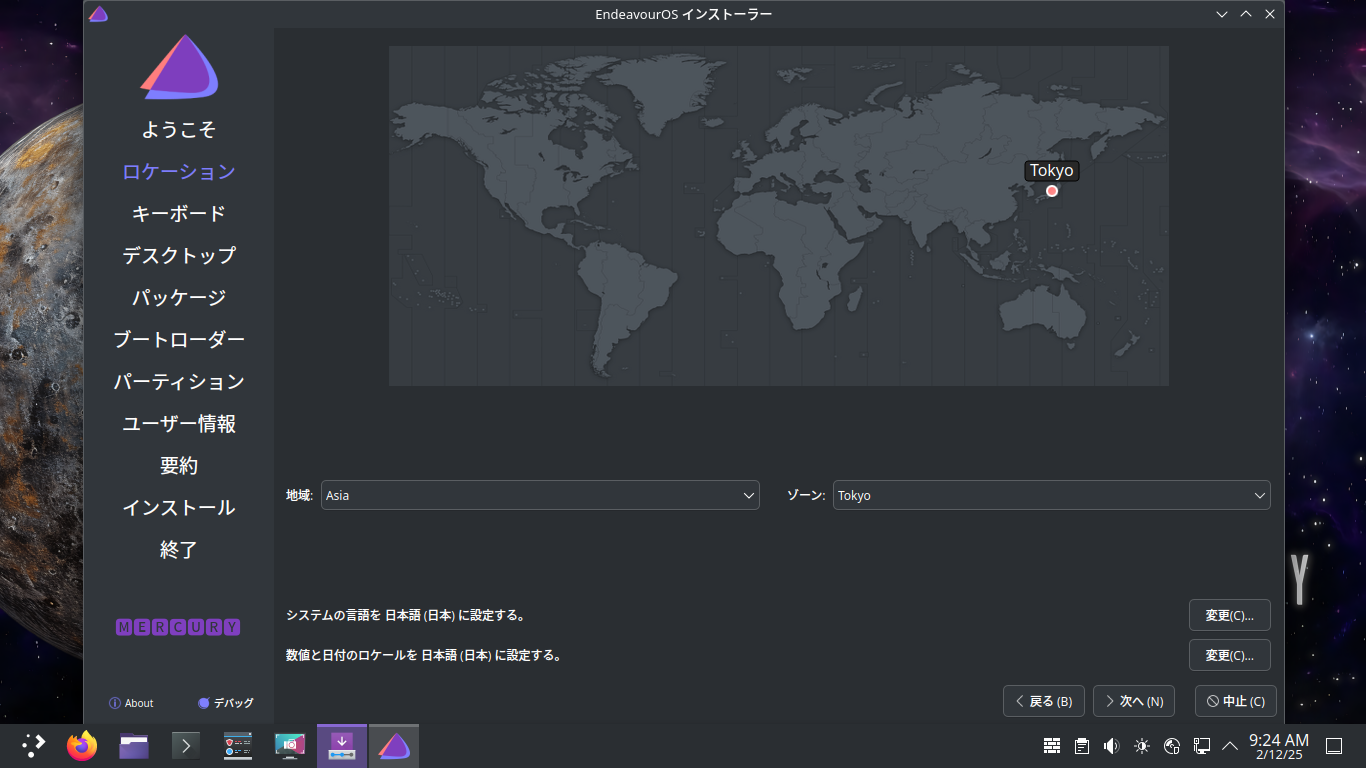Open the monitor-with-camera icon in the taskbar
The image size is (1366, 768).
(290, 745)
